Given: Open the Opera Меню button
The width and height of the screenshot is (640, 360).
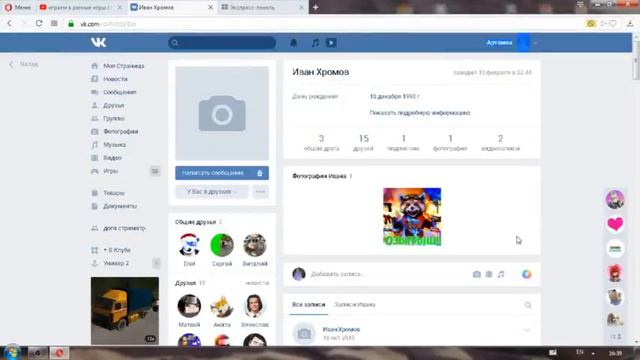Looking at the screenshot, I should tap(17, 7).
